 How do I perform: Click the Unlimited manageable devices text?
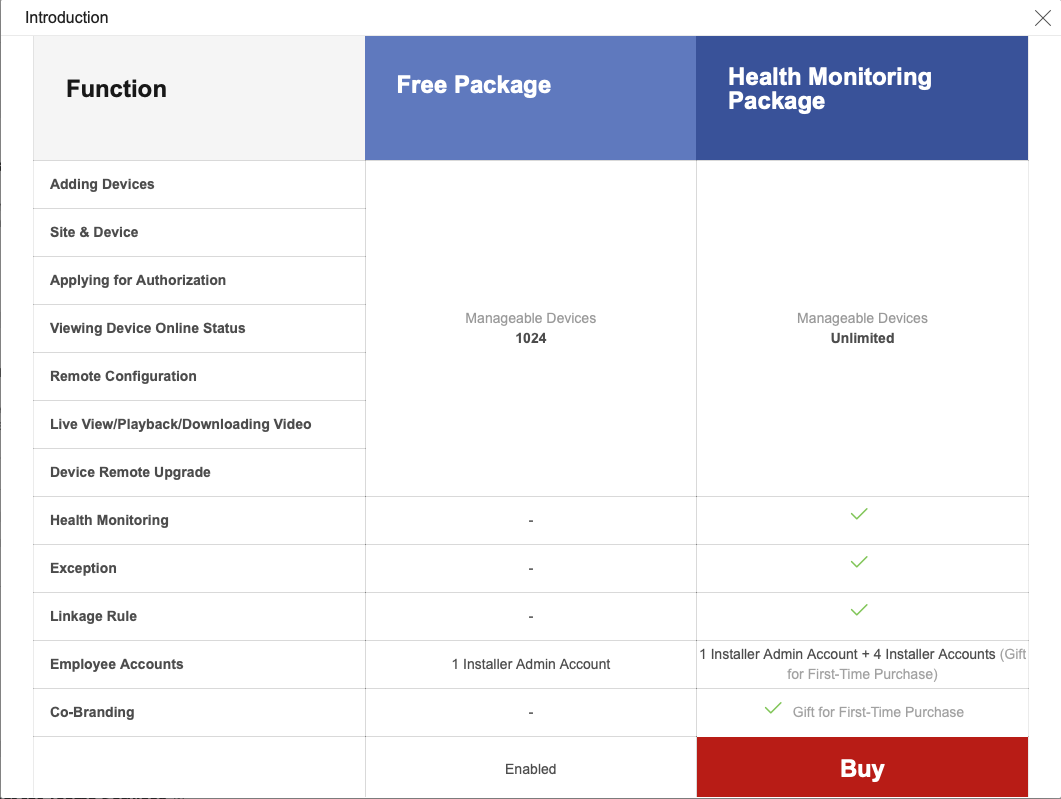pos(862,338)
